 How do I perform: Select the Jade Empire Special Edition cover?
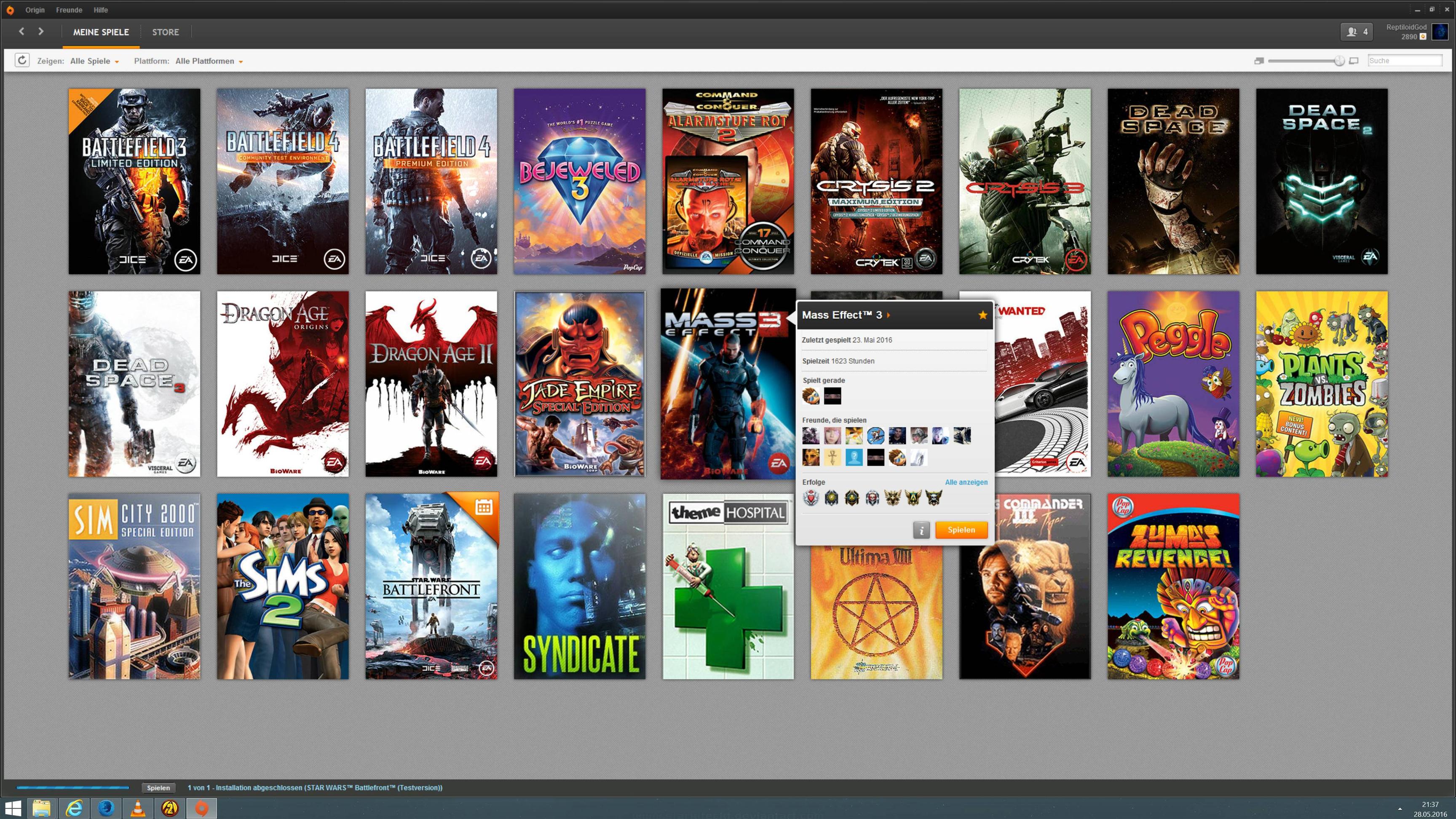pyautogui.click(x=579, y=384)
